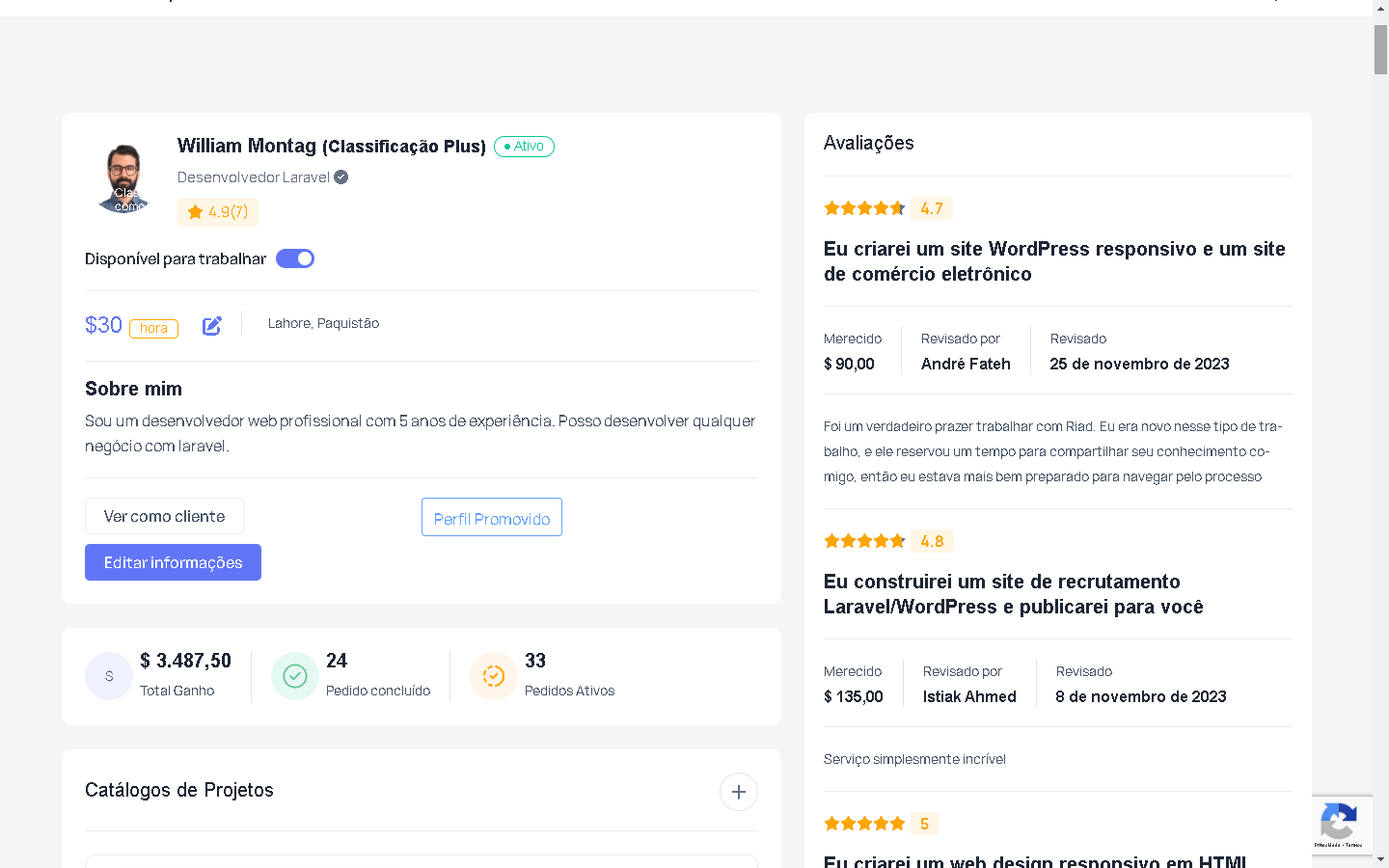Click the Perfil Promovido button
Image resolution: width=1389 pixels, height=868 pixels.
pos(492,518)
